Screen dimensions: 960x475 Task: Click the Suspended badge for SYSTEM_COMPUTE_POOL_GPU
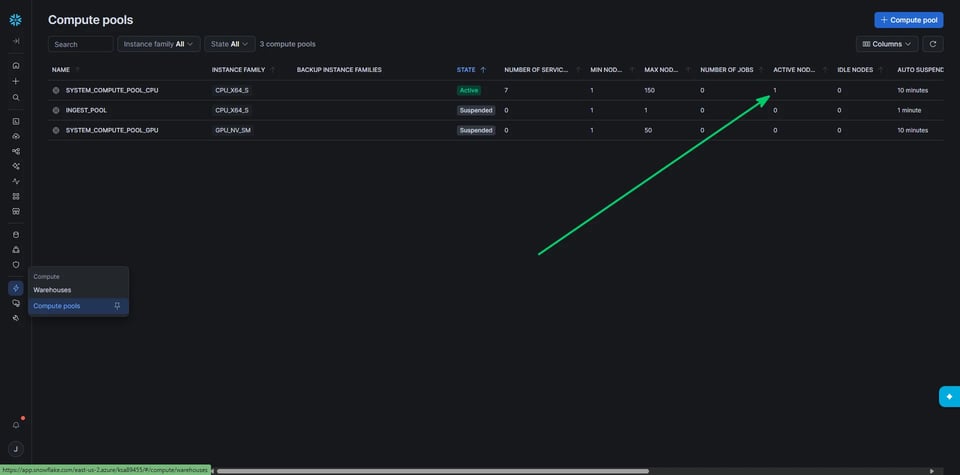coord(476,130)
